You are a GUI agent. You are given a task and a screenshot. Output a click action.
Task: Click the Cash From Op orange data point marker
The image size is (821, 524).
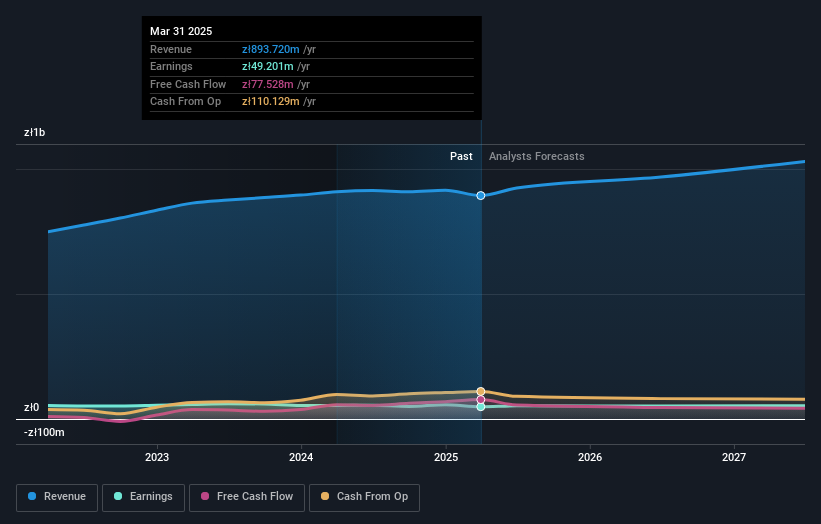tap(481, 392)
